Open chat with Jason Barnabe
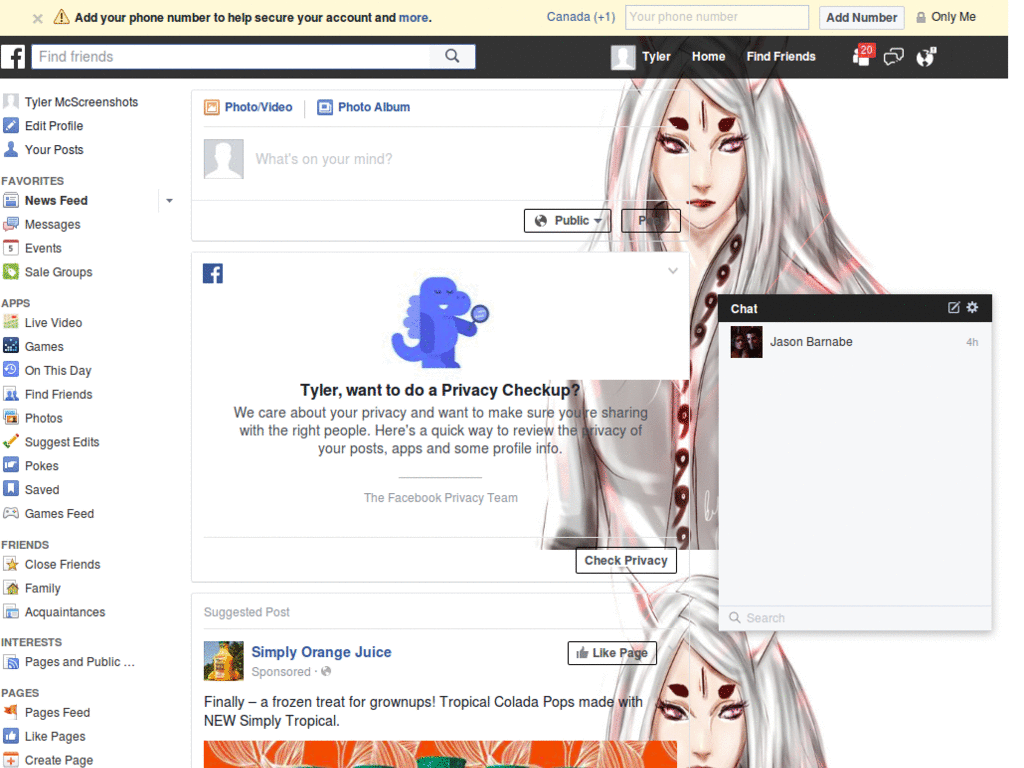The width and height of the screenshot is (1024, 768). tap(855, 342)
